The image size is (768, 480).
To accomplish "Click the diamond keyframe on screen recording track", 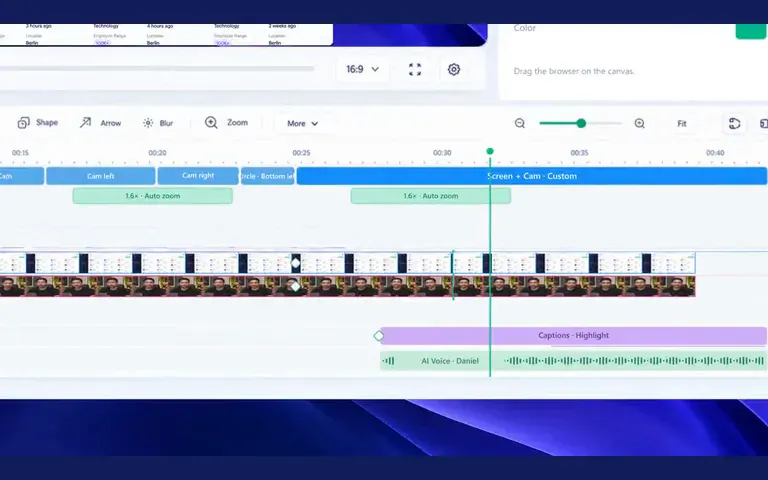I will point(295,263).
